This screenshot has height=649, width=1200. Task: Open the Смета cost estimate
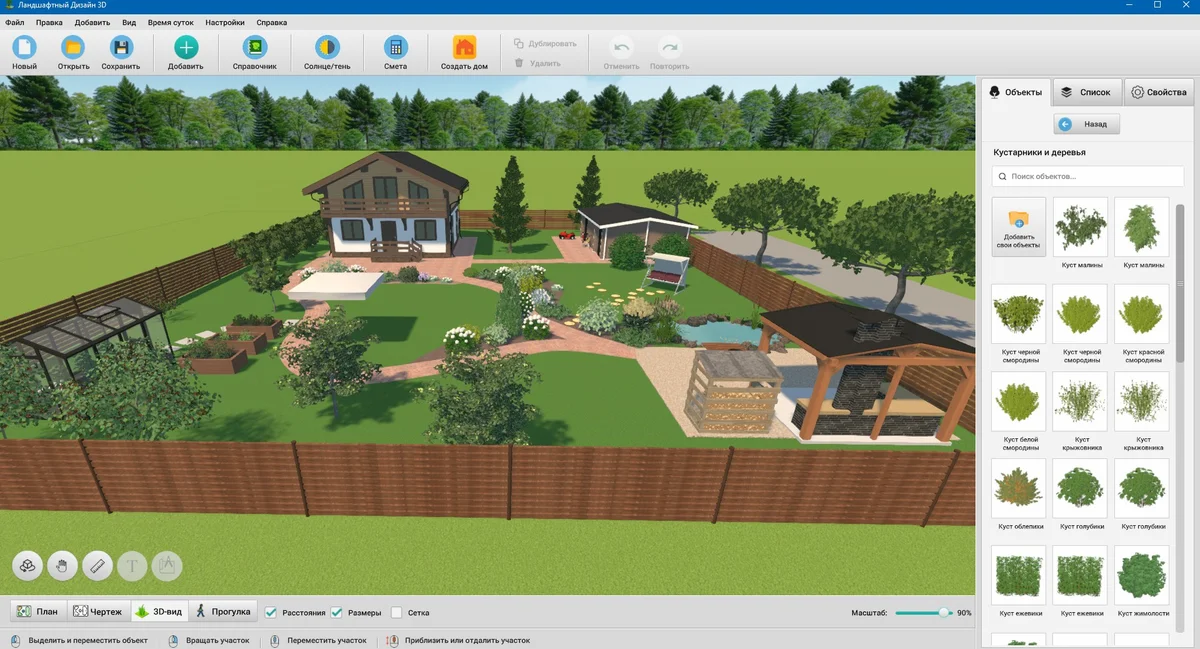pyautogui.click(x=395, y=53)
